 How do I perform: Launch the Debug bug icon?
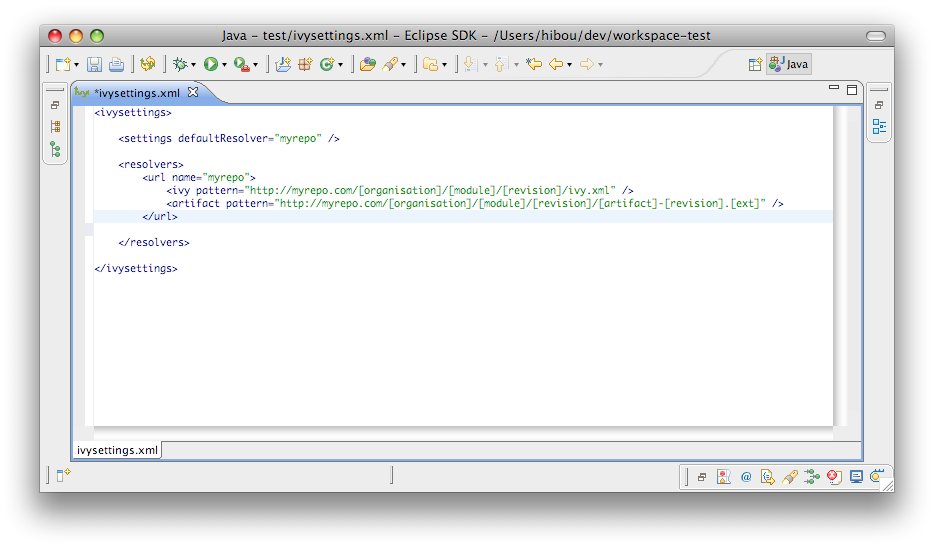180,65
